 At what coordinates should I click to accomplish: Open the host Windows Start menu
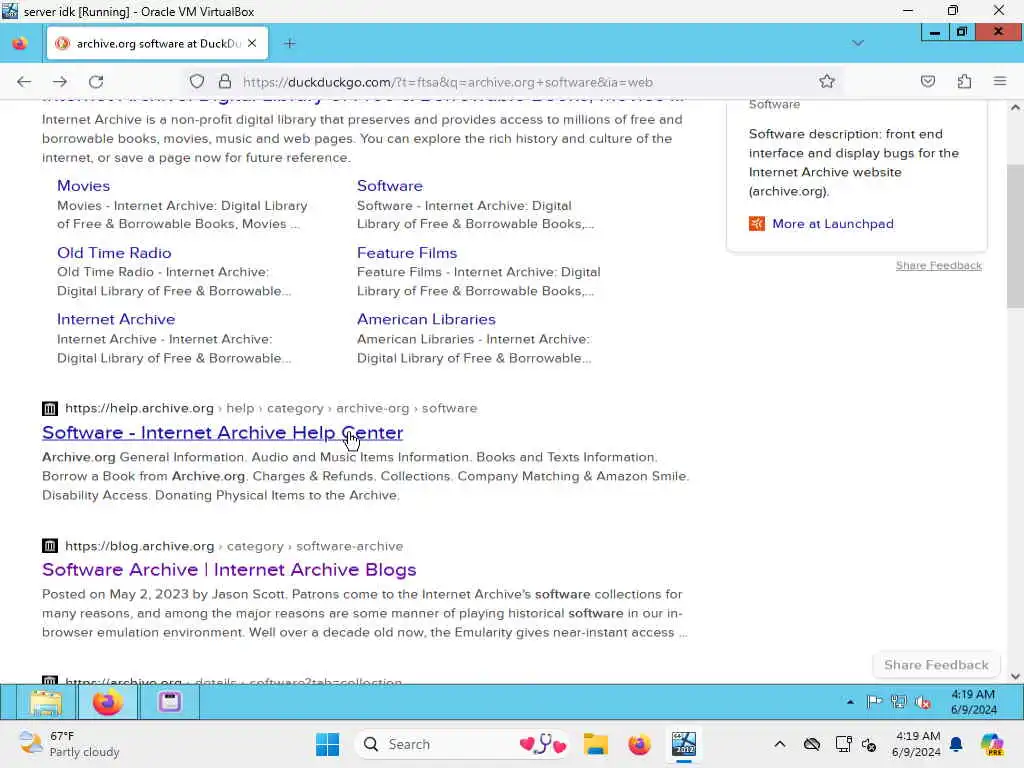click(327, 744)
